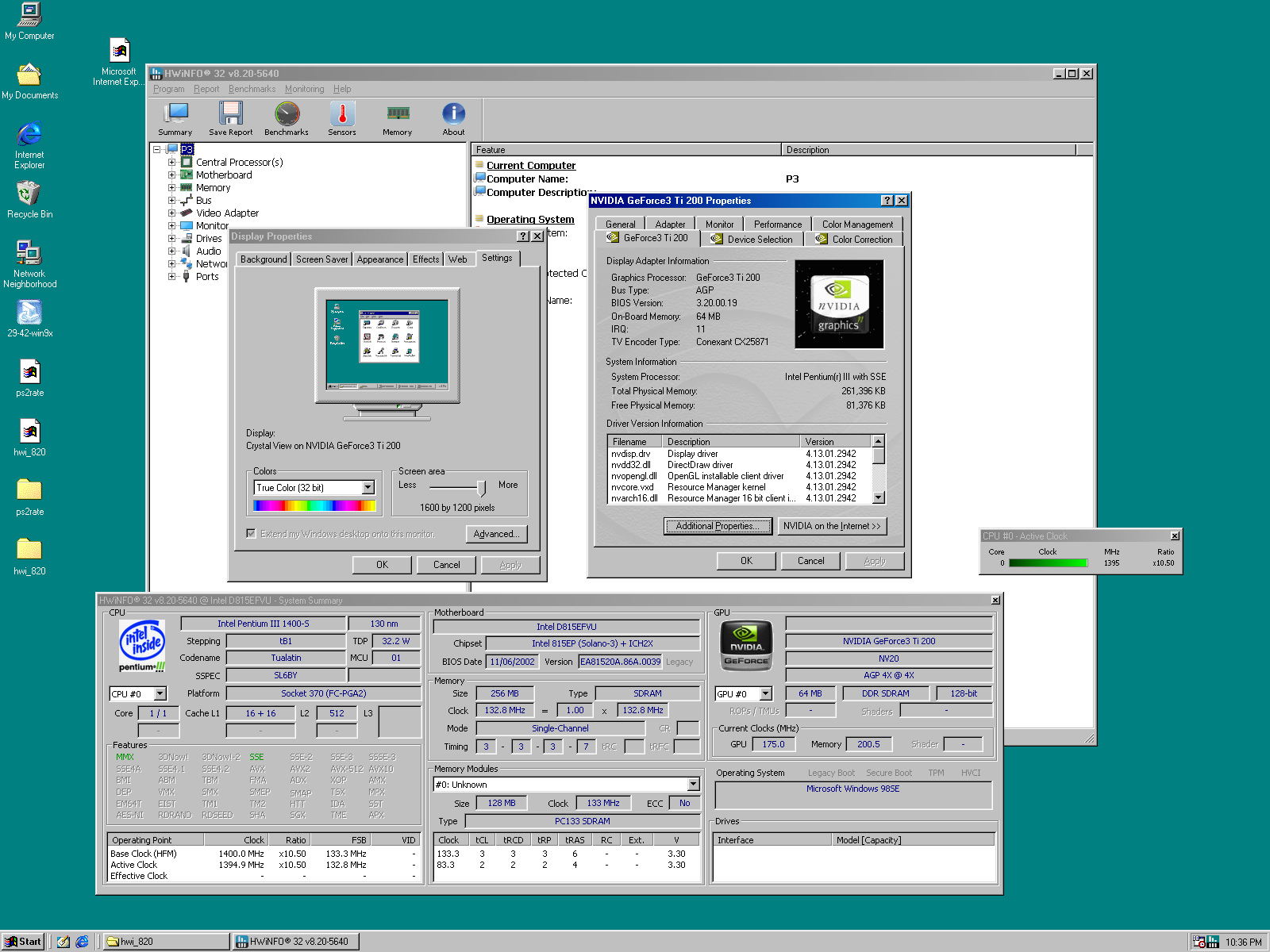Viewport: 1270px width, 952px height.
Task: Click the Video Adapter tree icon
Action: 187,213
